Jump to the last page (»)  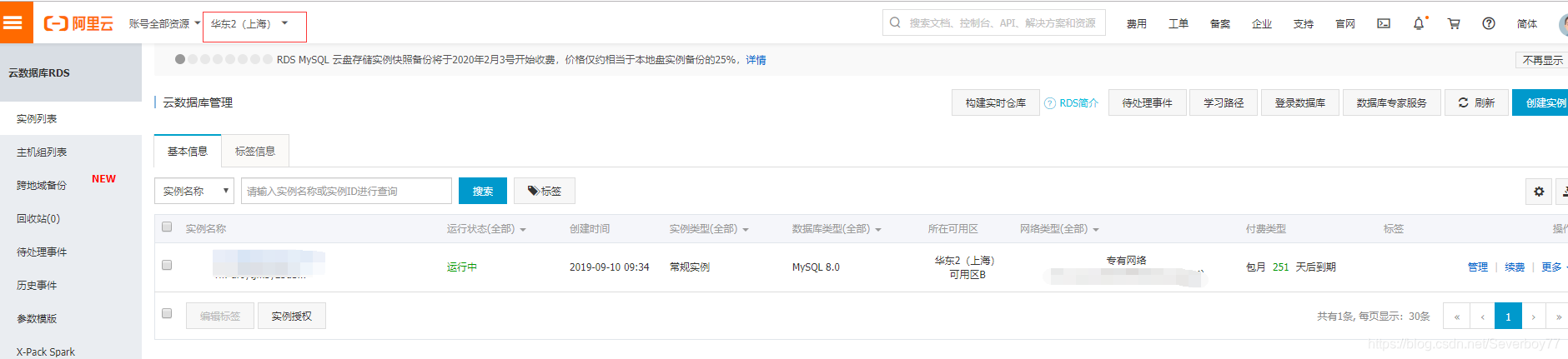(1558, 317)
